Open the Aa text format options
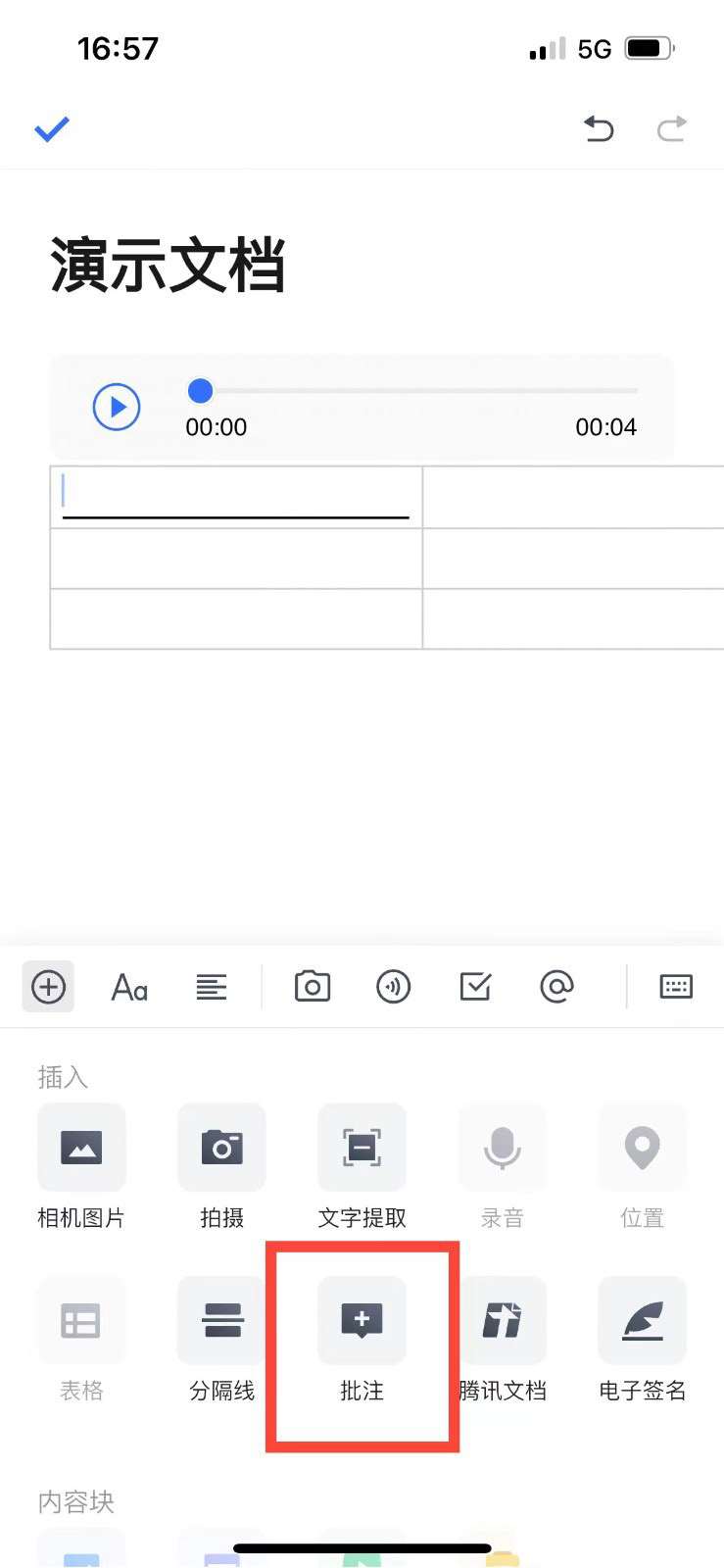This screenshot has height=1568, width=724. pyautogui.click(x=129, y=987)
